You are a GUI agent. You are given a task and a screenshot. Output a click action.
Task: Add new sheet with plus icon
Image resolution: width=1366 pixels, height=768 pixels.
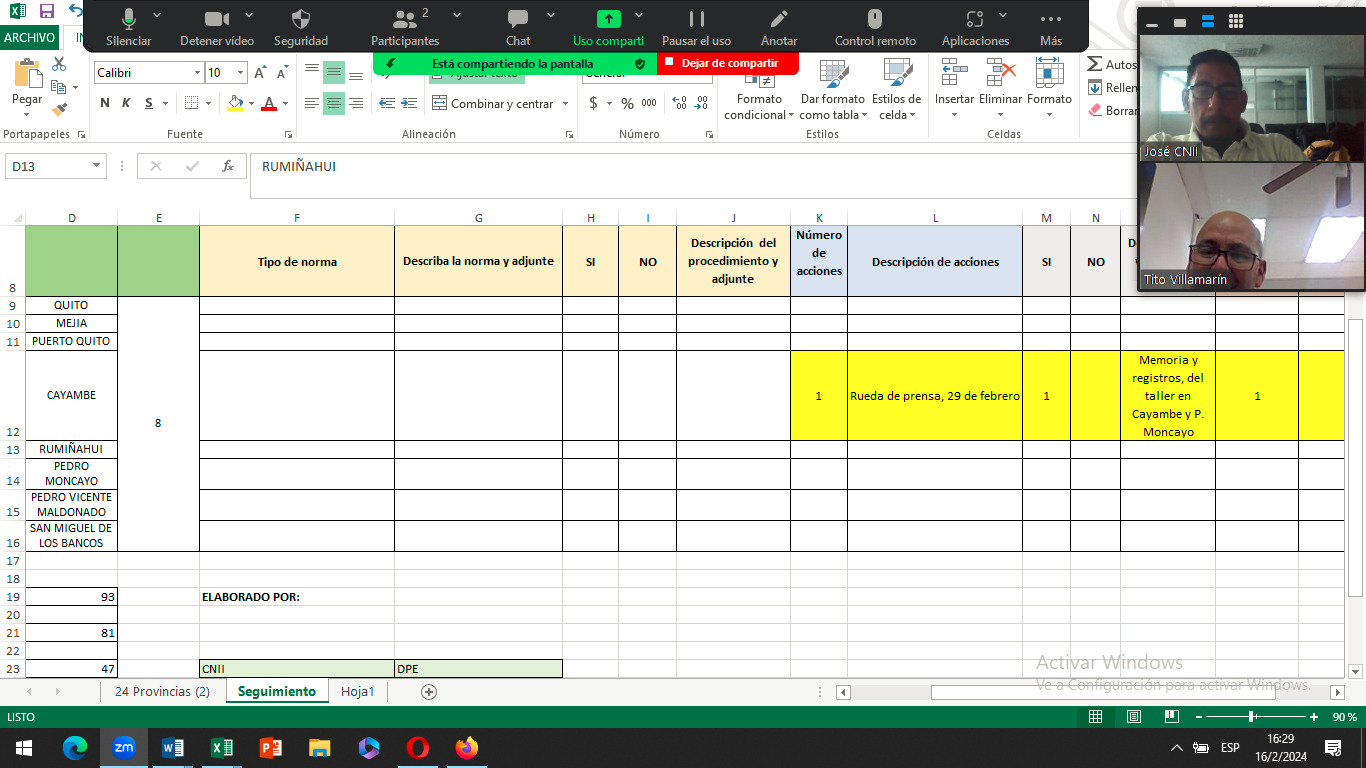[x=429, y=692]
